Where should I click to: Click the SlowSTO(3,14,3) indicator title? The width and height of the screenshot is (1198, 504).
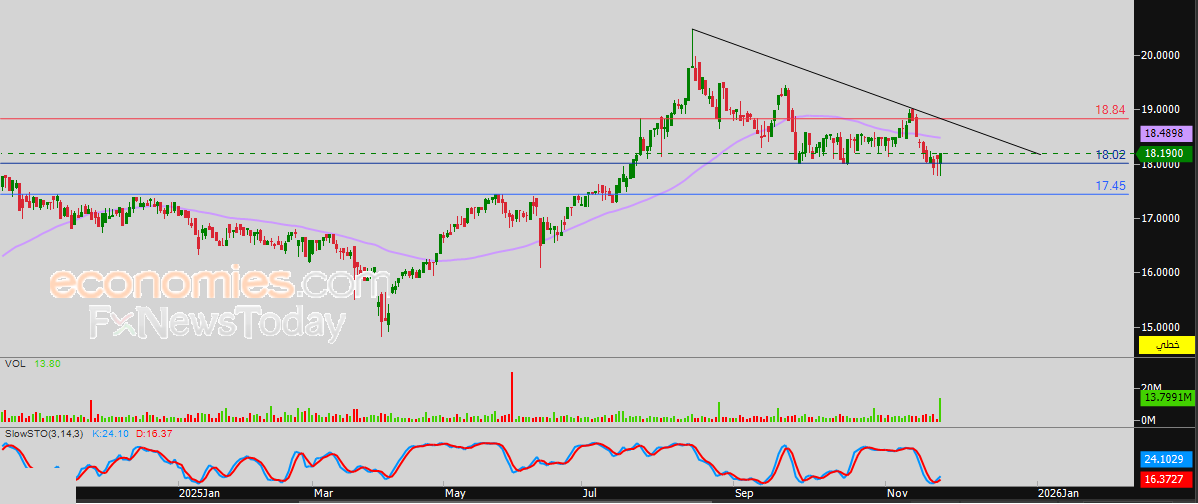(x=45, y=433)
